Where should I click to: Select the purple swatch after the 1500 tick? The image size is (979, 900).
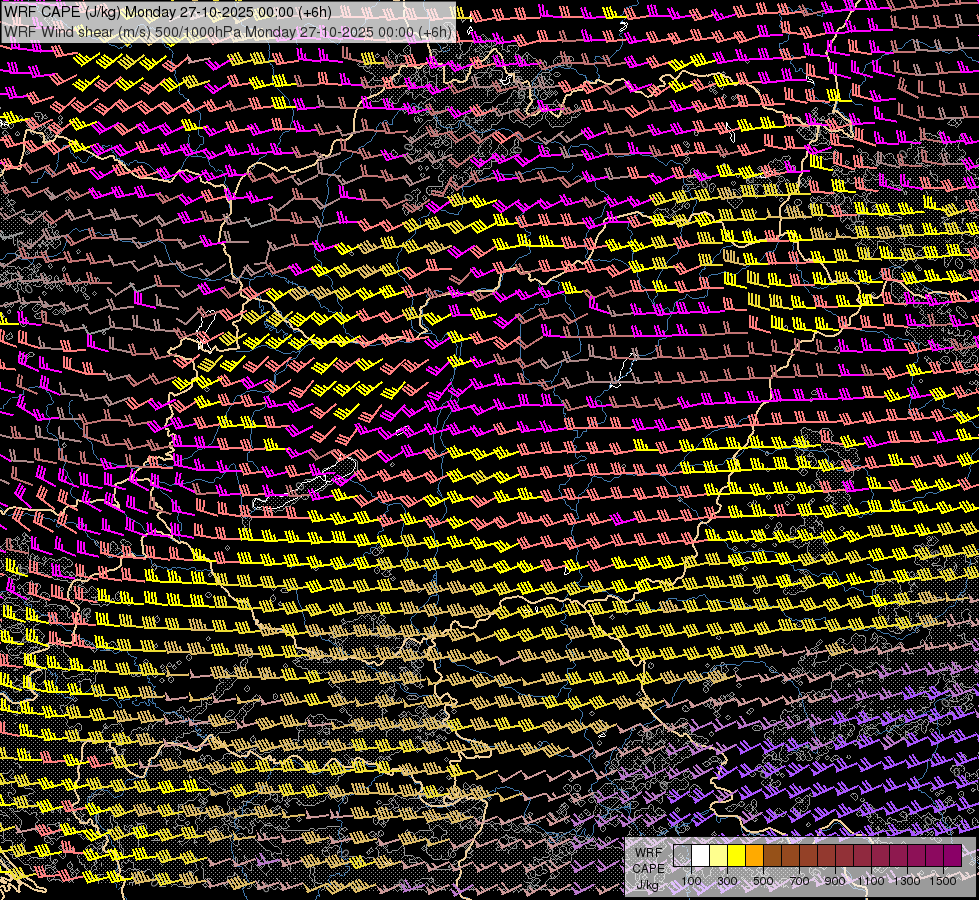[x=953, y=856]
